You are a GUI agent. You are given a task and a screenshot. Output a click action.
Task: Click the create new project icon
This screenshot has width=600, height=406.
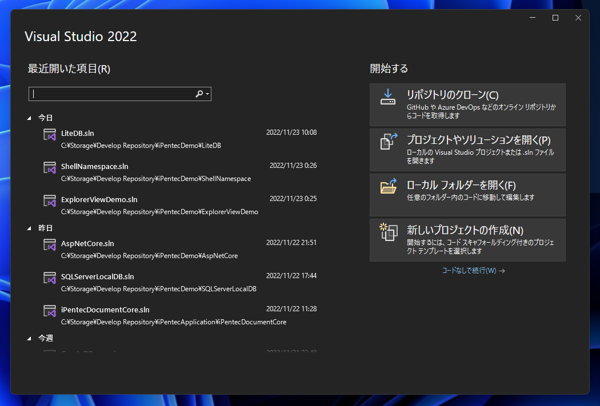tap(388, 232)
